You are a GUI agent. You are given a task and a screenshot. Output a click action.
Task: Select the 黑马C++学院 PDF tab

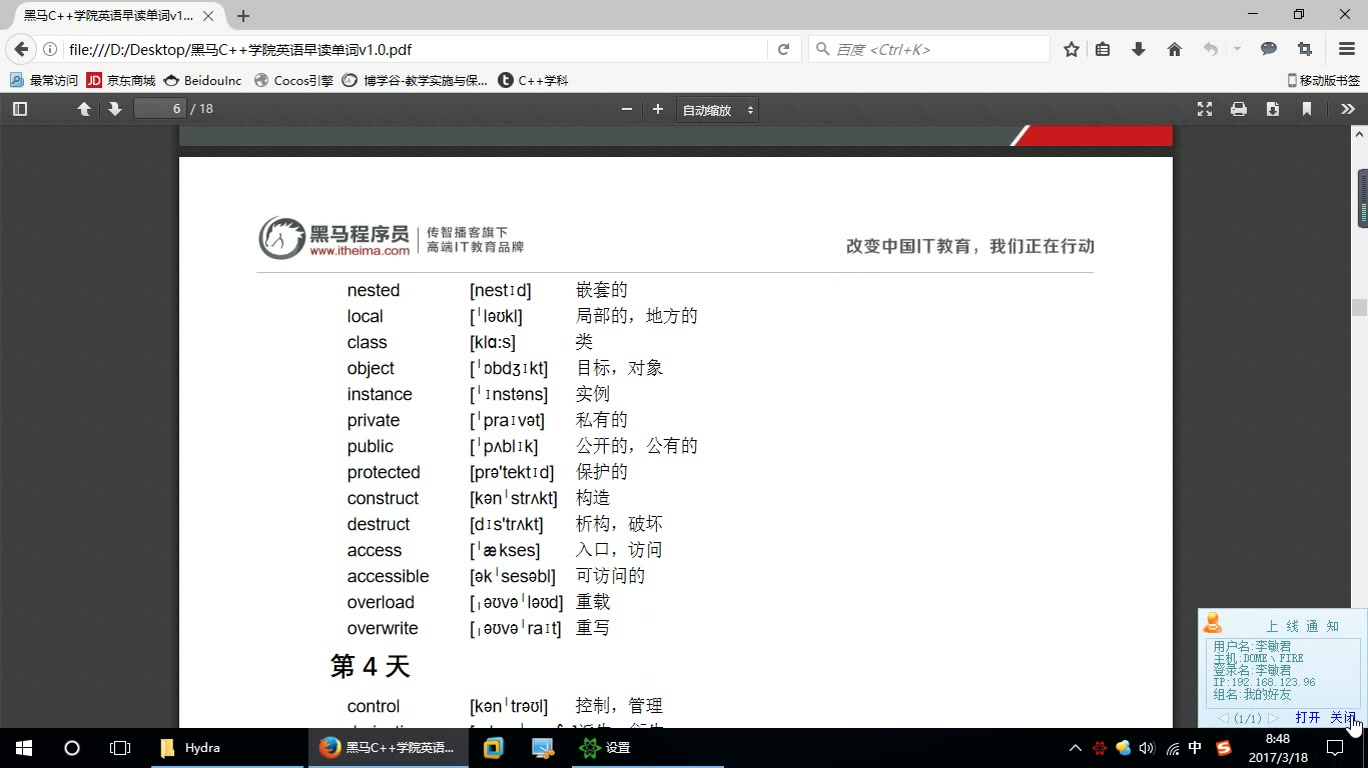coord(110,16)
